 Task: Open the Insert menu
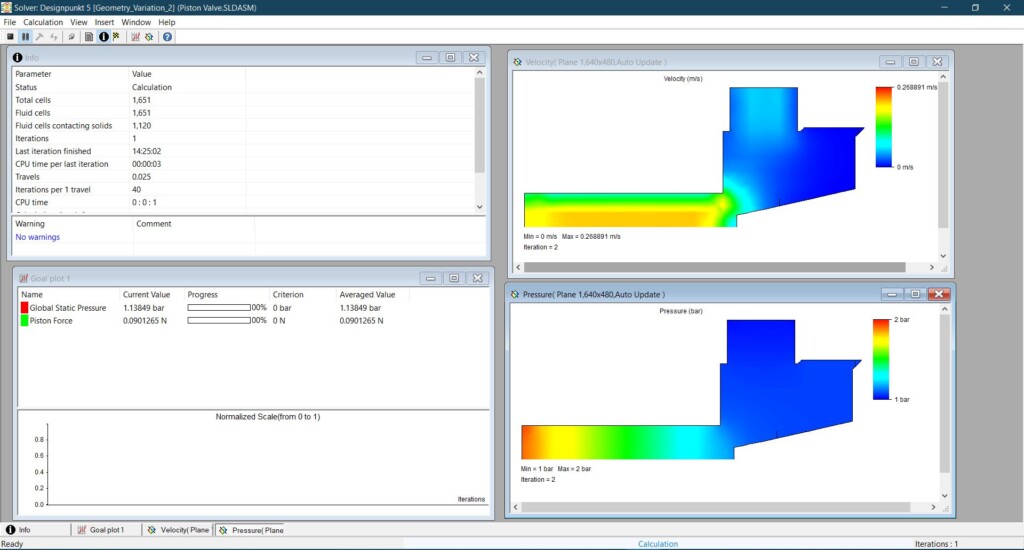click(104, 22)
